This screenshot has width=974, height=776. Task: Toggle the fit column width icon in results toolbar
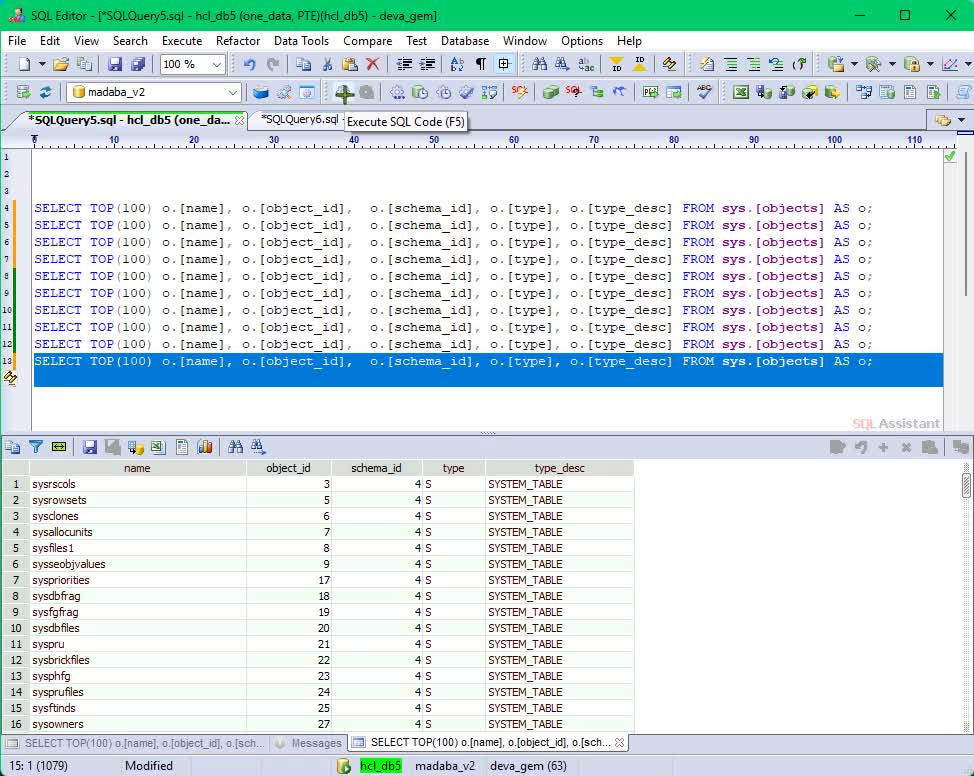coord(59,447)
